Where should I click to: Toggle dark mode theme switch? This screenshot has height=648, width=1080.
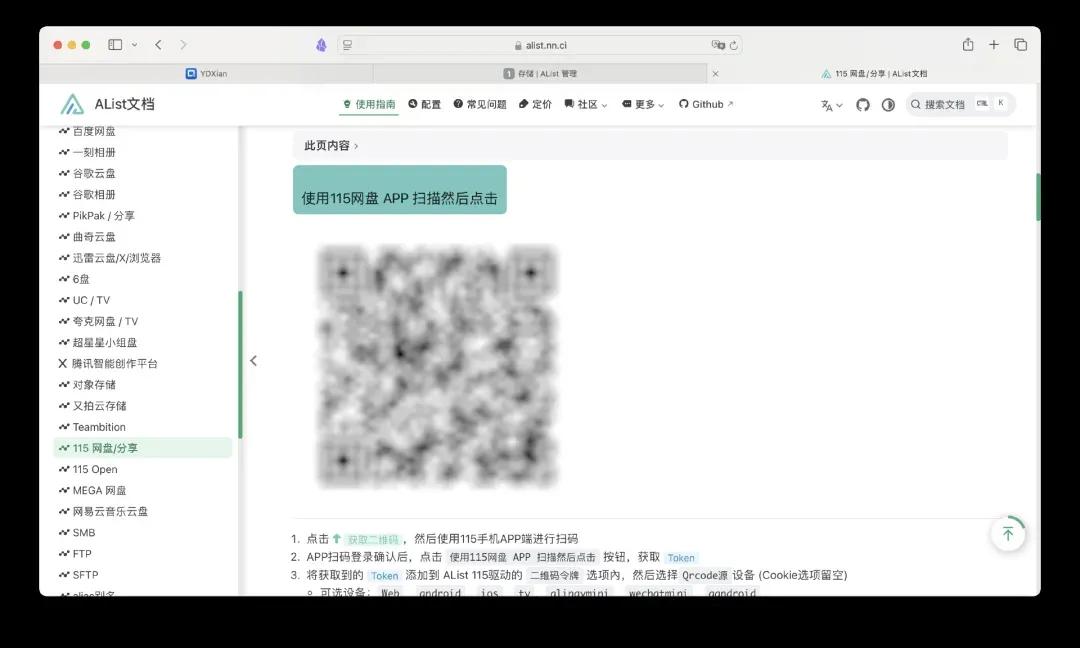[888, 105]
